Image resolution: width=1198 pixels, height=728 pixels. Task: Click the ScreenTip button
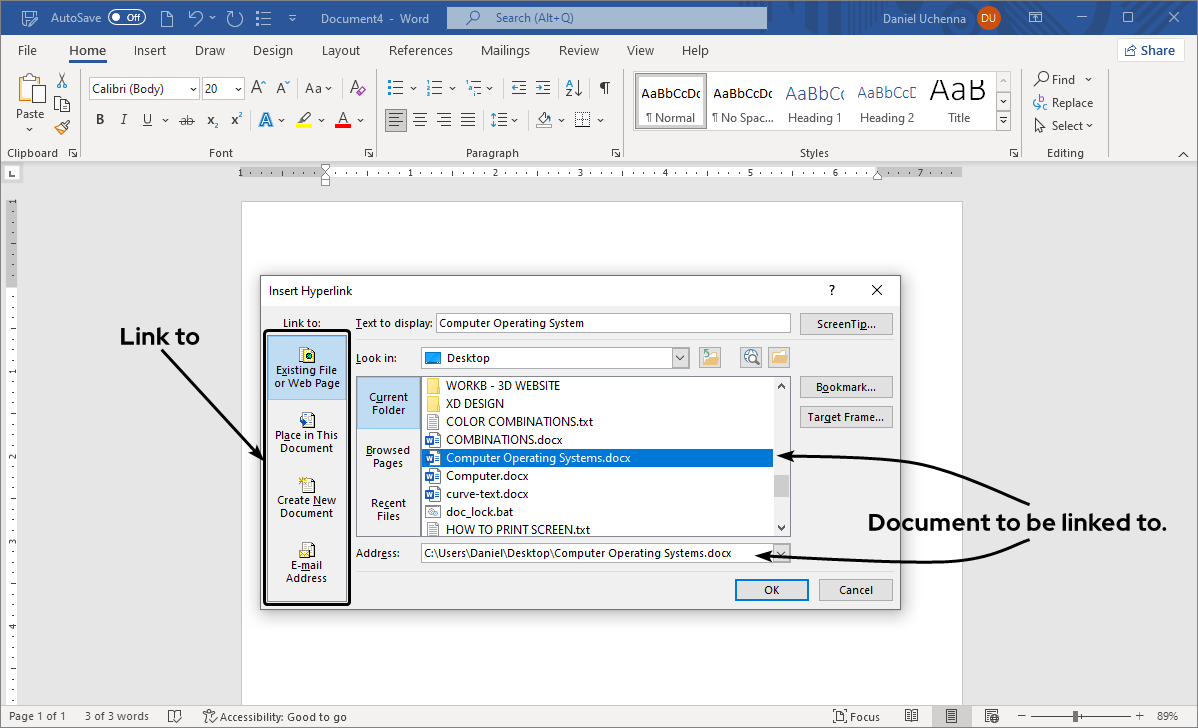(845, 323)
